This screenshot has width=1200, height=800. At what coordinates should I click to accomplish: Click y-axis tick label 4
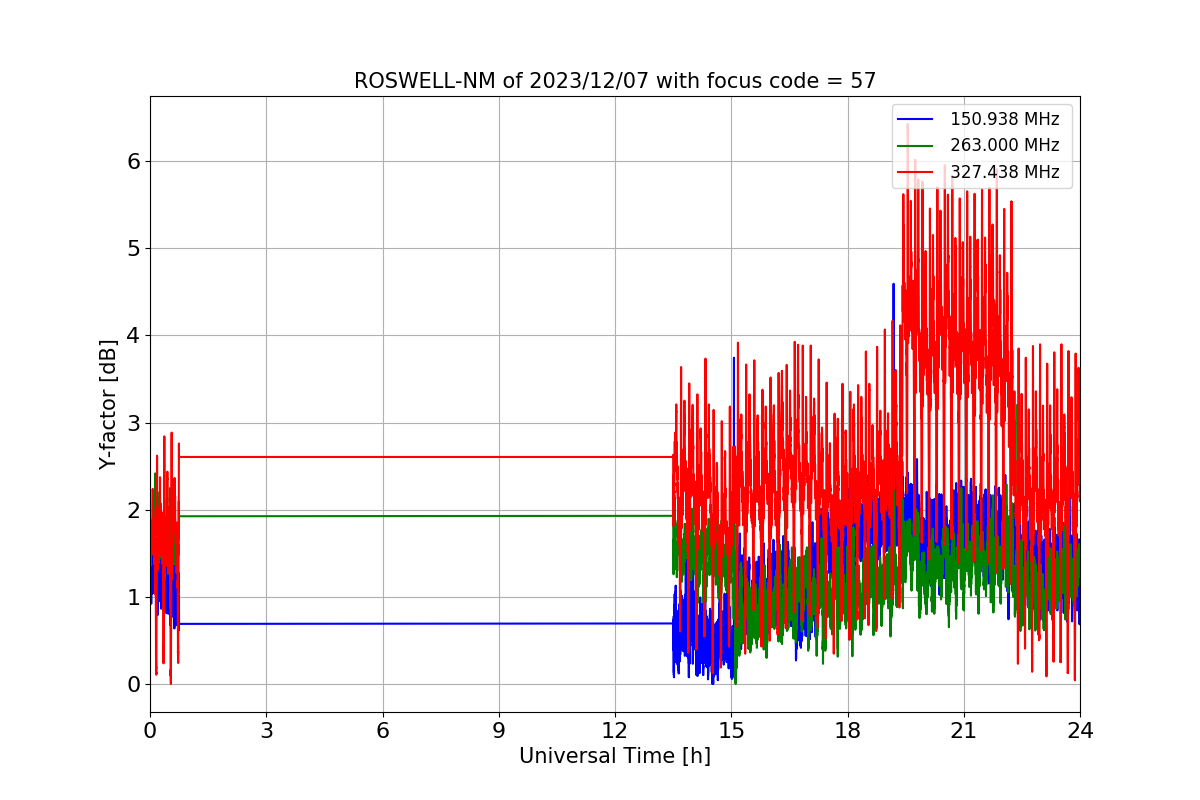pyautogui.click(x=134, y=335)
